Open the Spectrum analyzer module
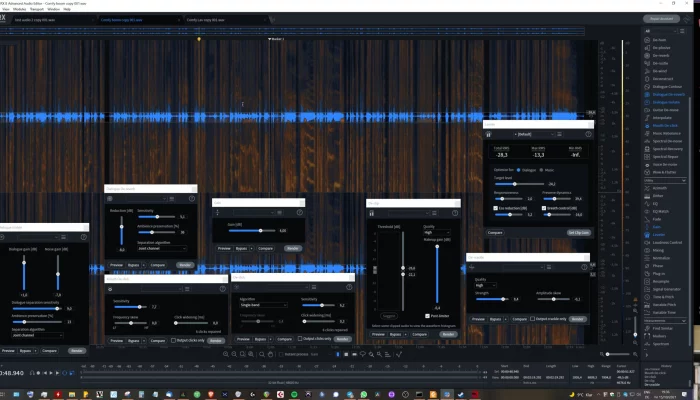700x400 pixels. coord(660,344)
